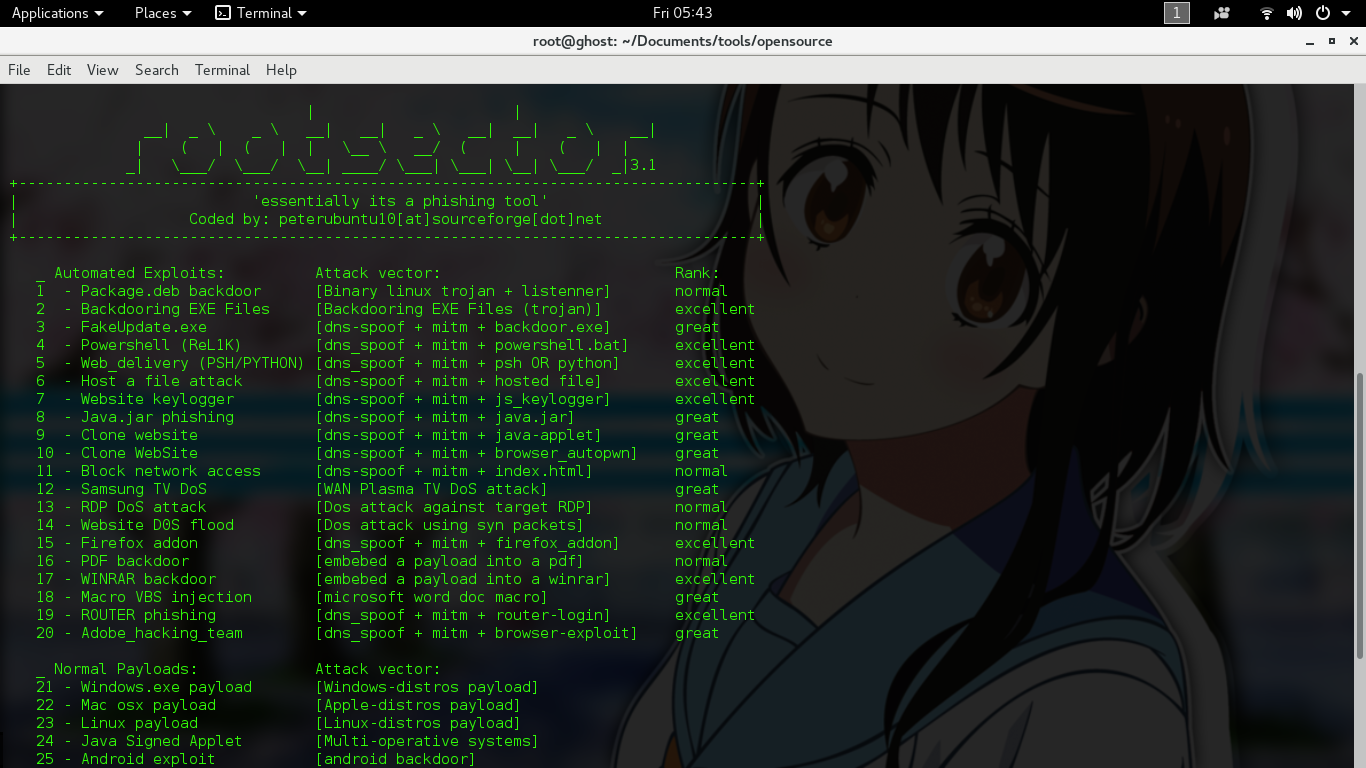
Task: Click the clock showing Fri 05:43
Action: (683, 13)
